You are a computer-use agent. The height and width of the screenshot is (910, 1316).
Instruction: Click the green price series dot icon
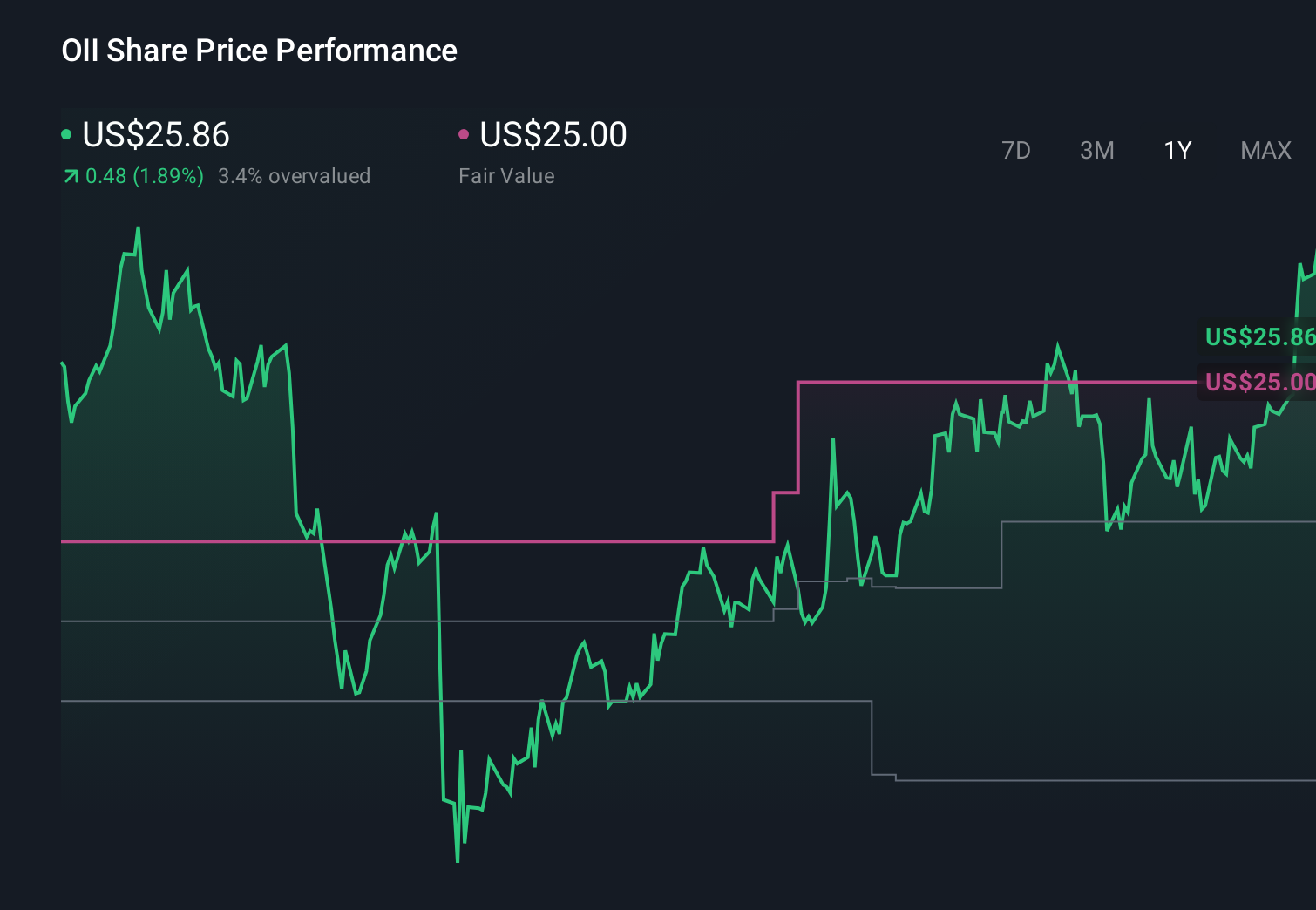[x=66, y=133]
